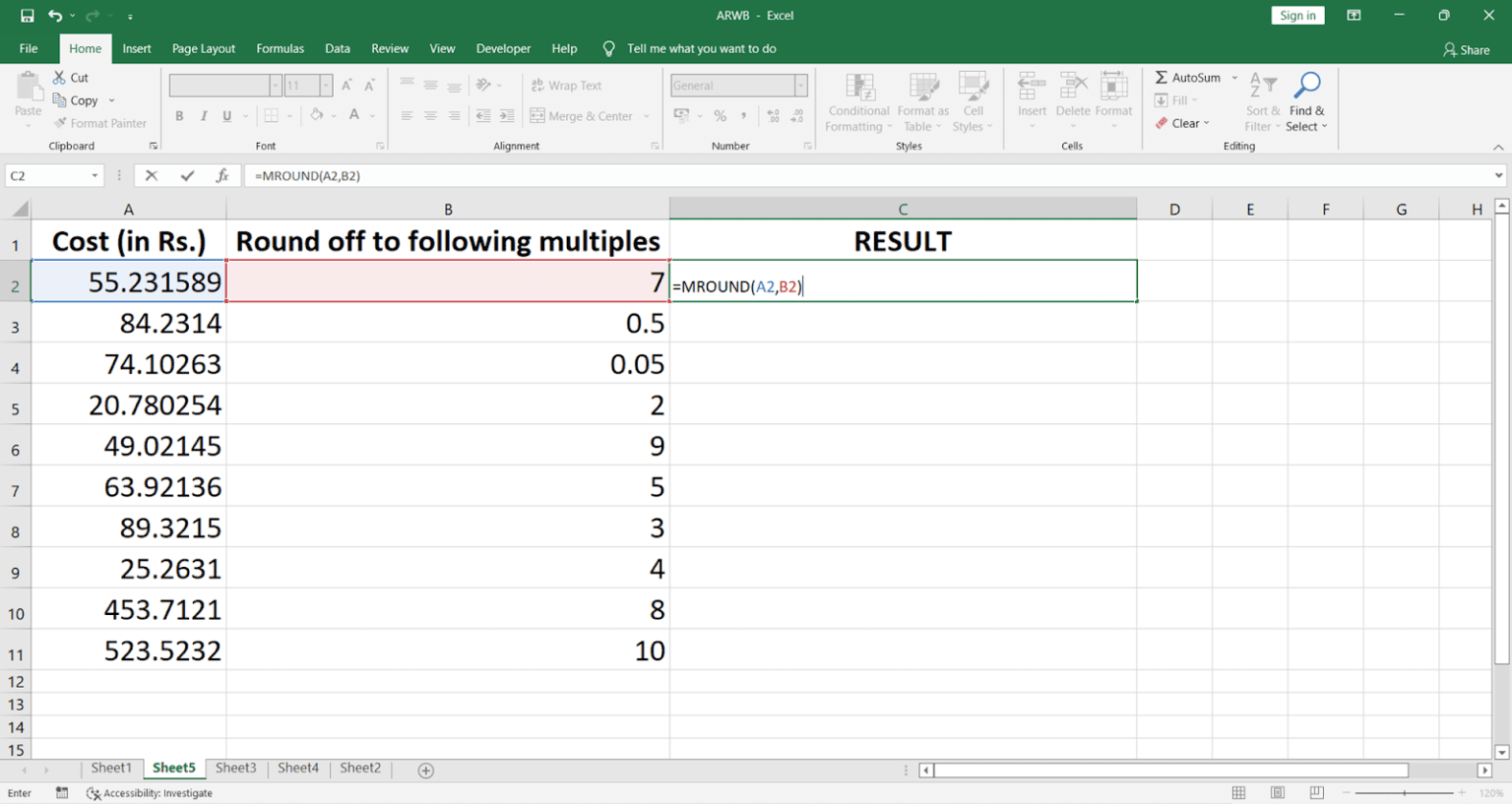This screenshot has height=804, width=1512.
Task: Expand the Font Size dropdown
Action: [x=325, y=85]
